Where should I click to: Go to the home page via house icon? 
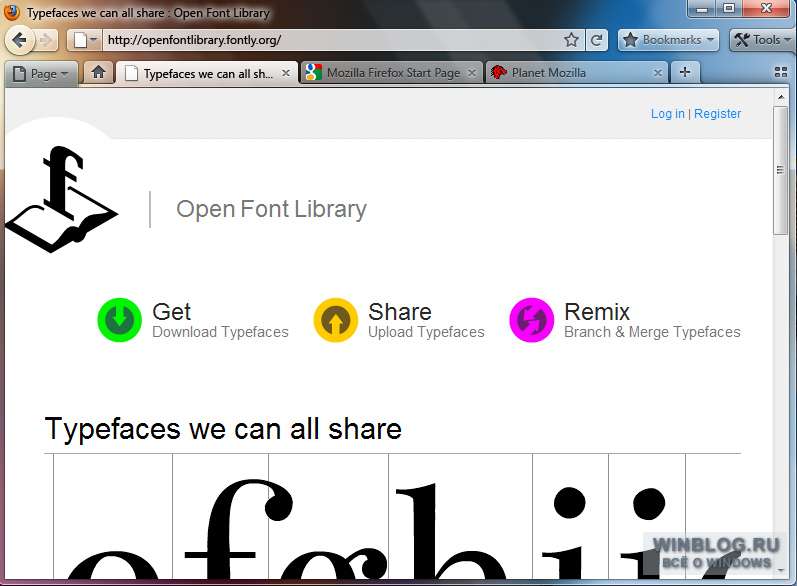coord(98,73)
